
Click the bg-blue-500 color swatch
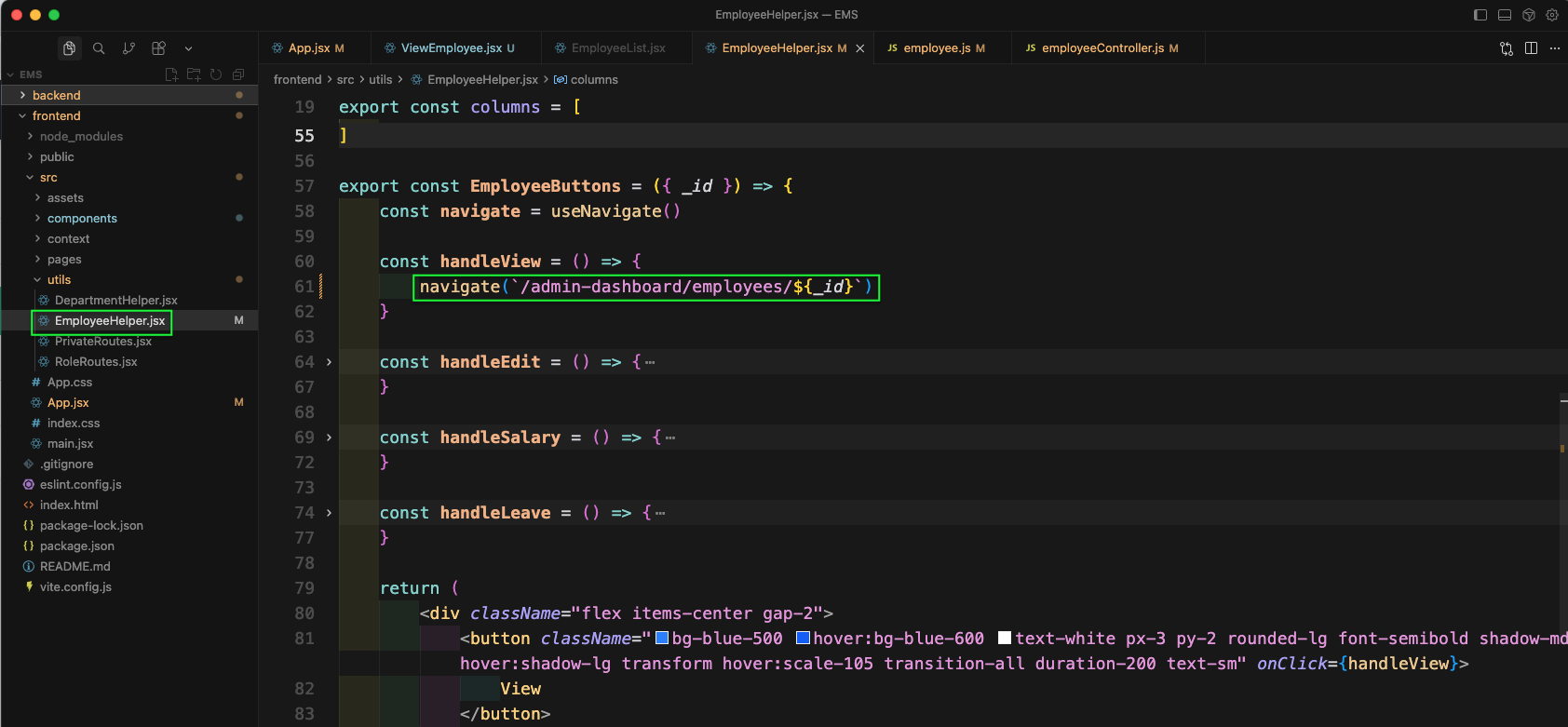662,638
